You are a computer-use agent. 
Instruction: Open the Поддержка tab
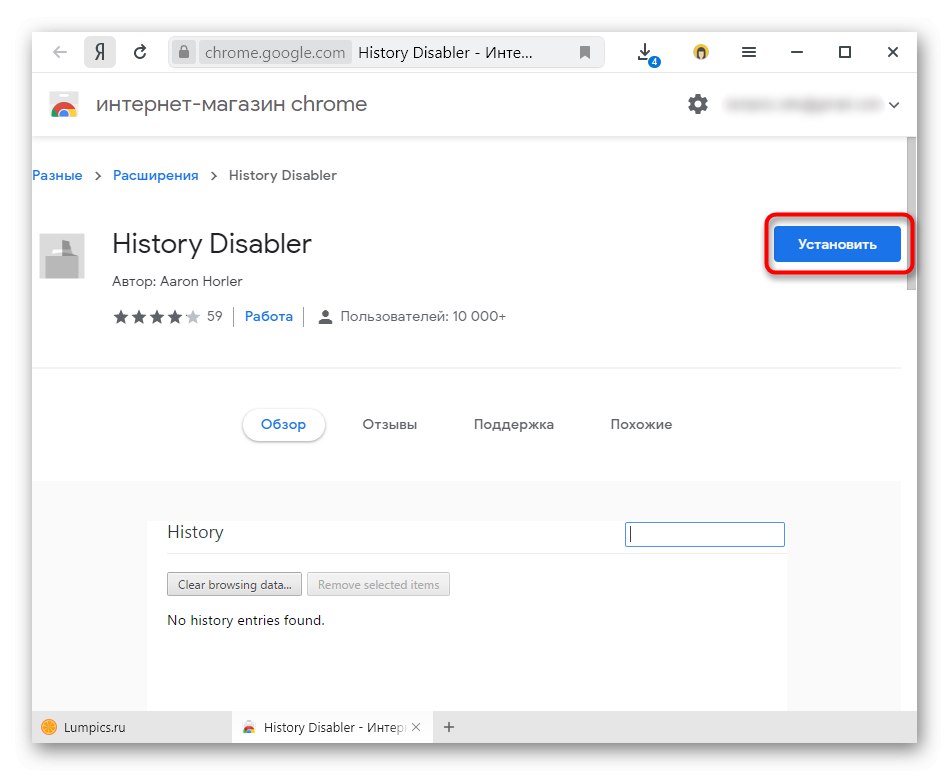[514, 424]
